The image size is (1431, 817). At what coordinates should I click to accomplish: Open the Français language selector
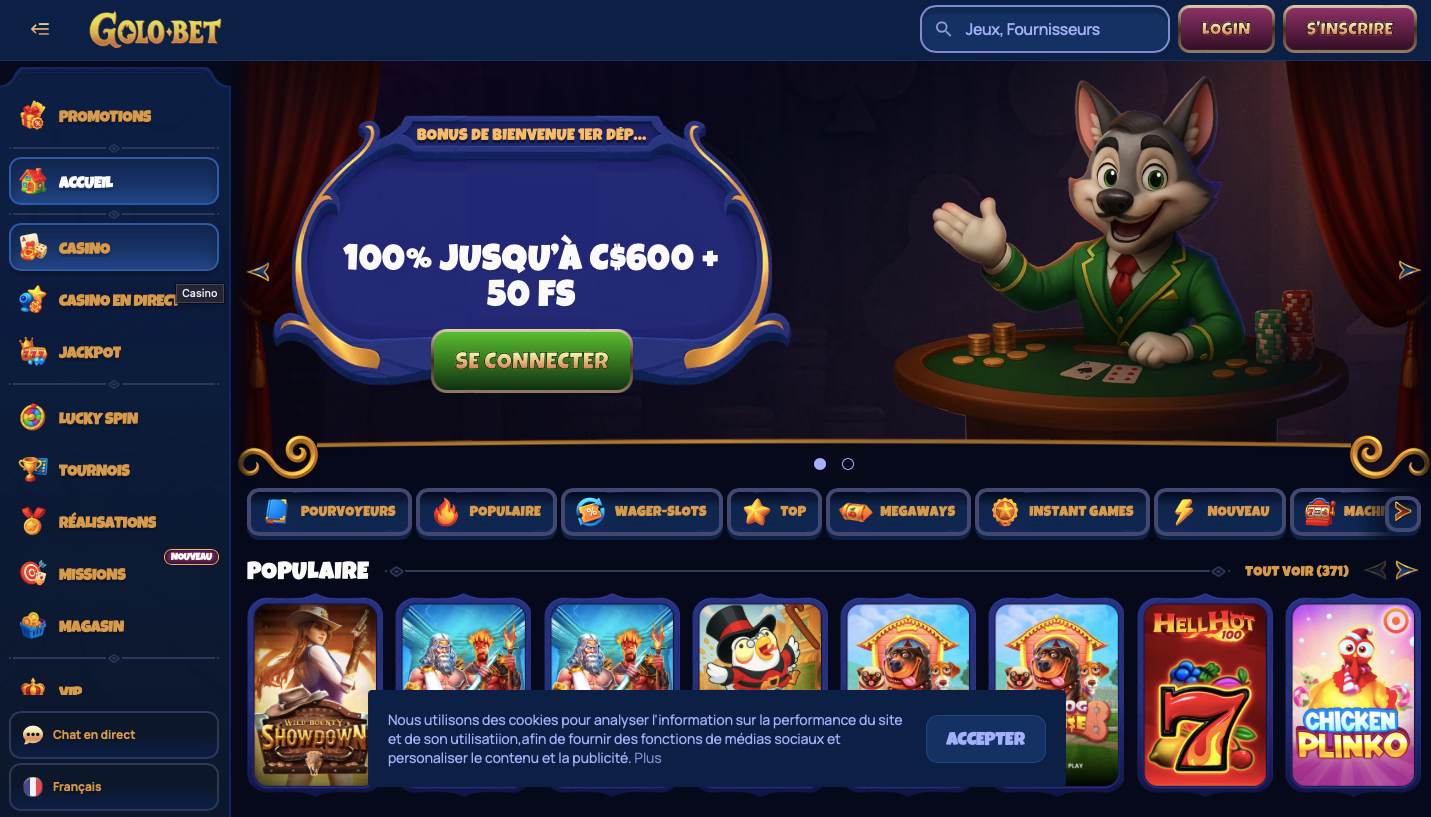pos(114,787)
